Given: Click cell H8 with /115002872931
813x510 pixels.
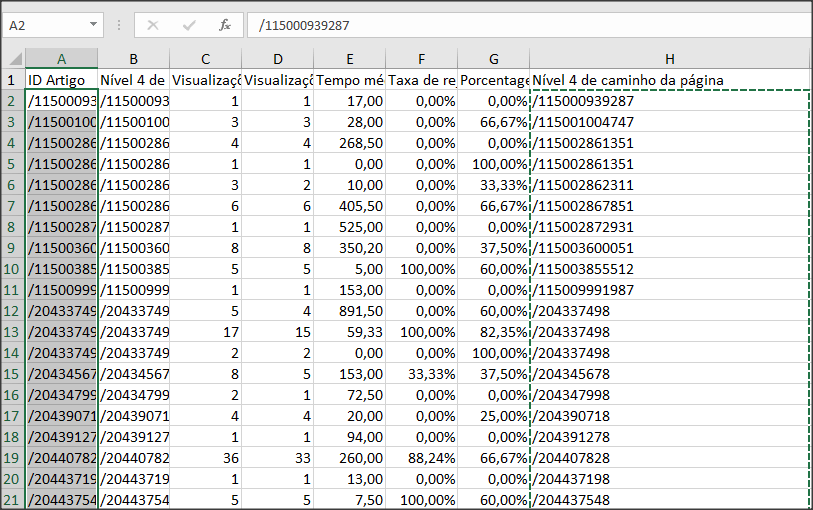Looking at the screenshot, I should (670, 226).
